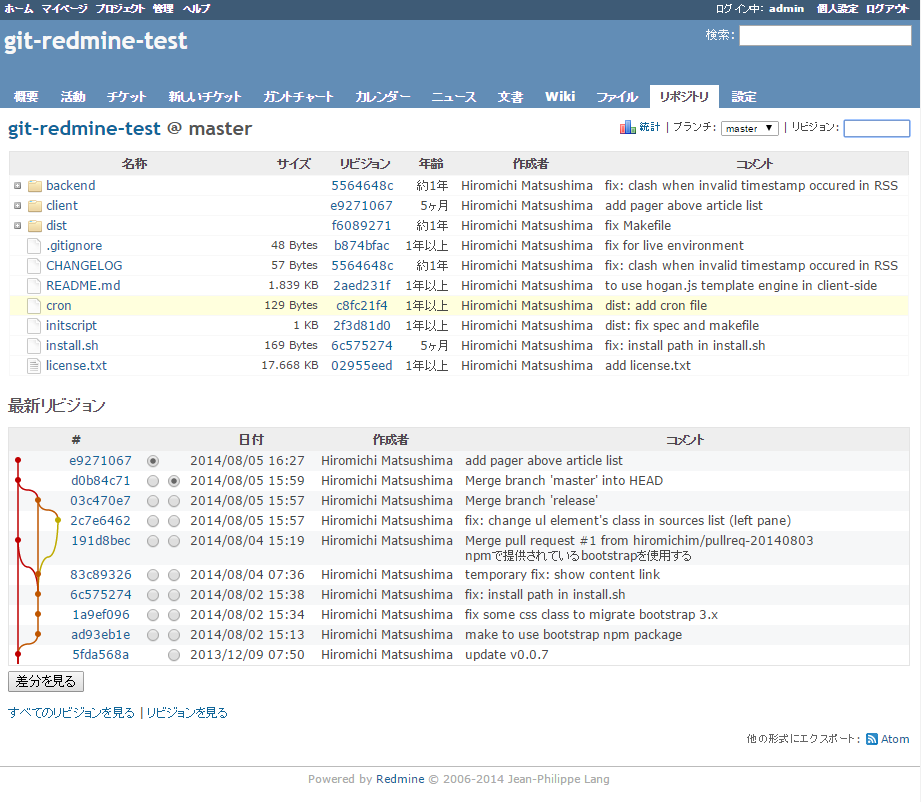Click the README.md file icon
Image resolution: width=921 pixels, height=802 pixels.
coord(35,286)
